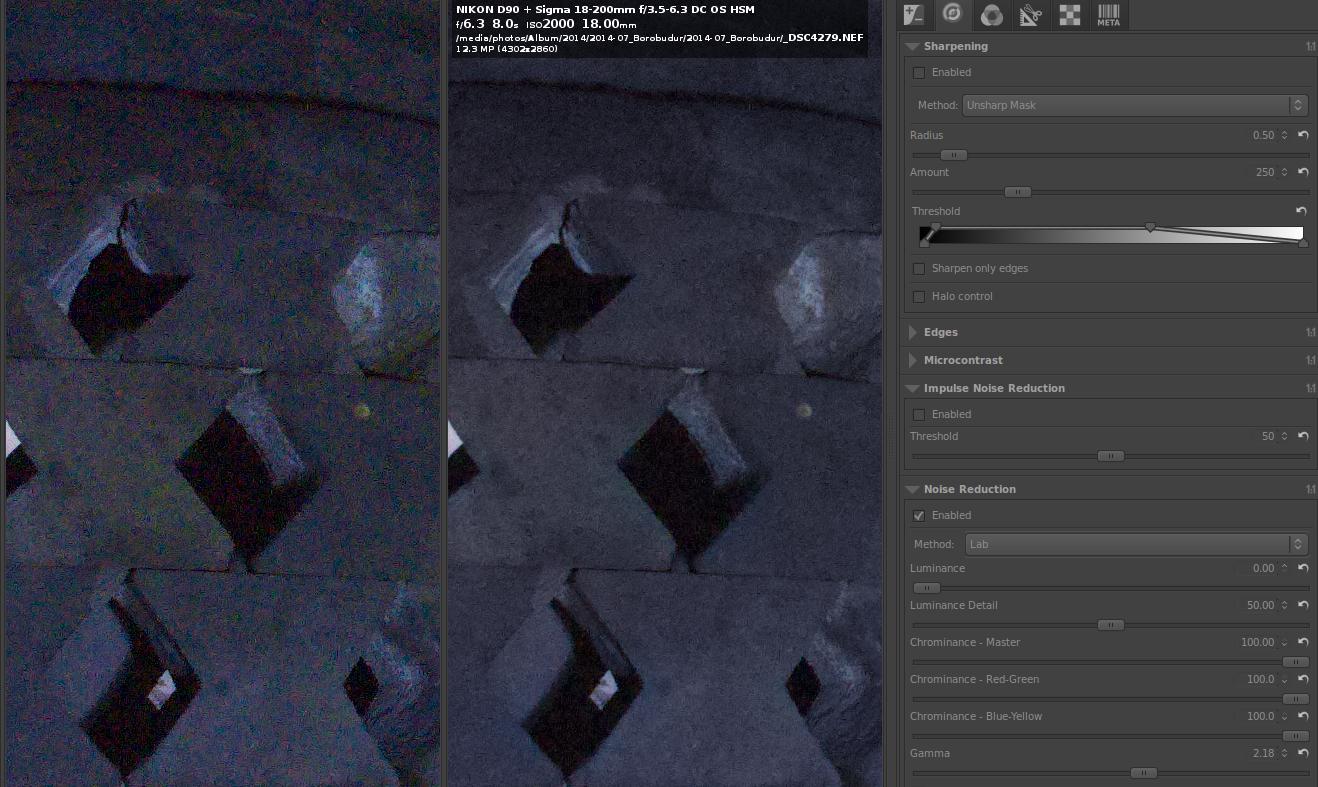Click the Chrominance - Red-Green slider handle
The width and height of the screenshot is (1318, 787).
(1295, 699)
